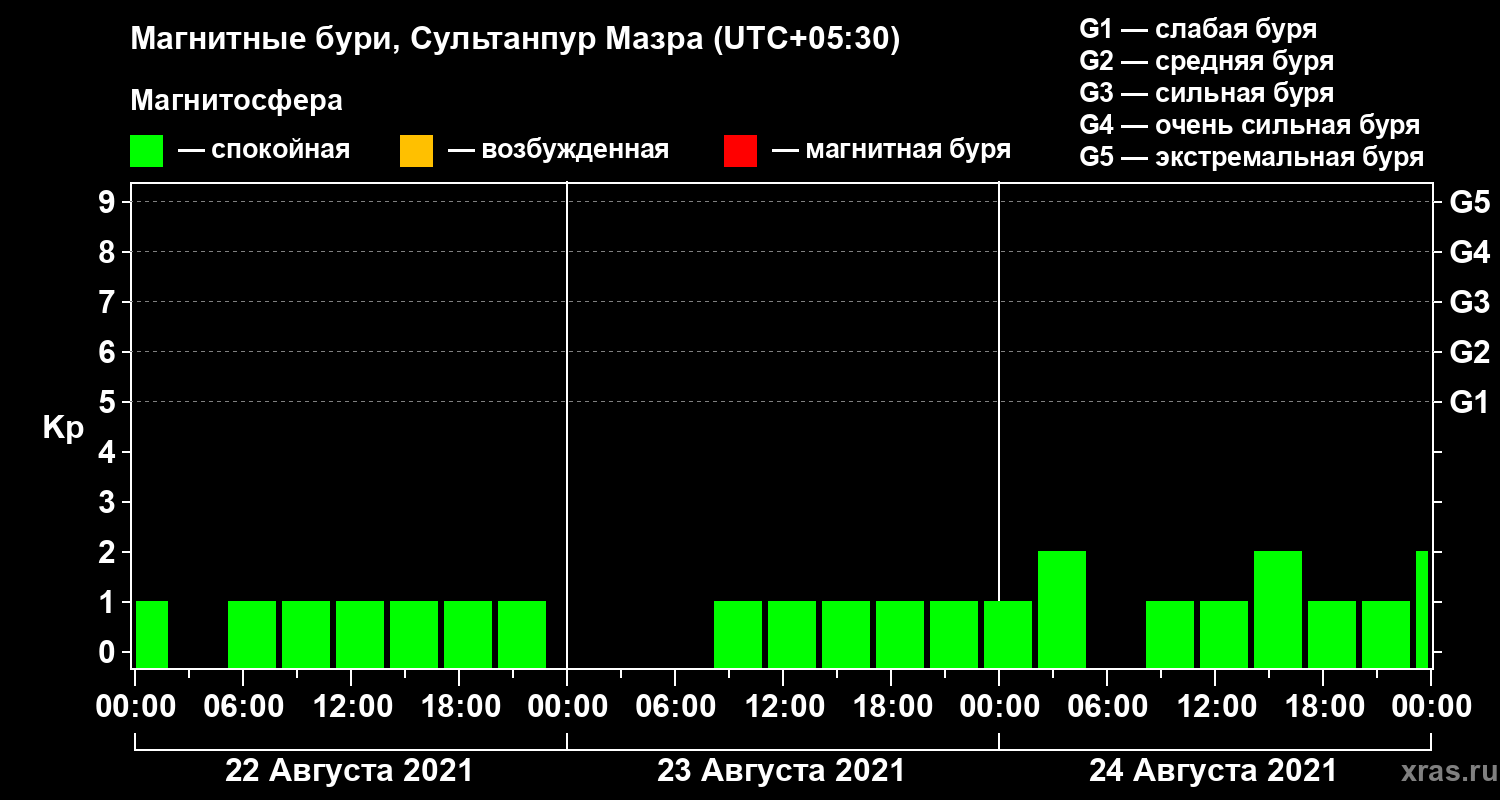This screenshot has height=800, width=1500.
Task: Click the '— возбужденная' legend label
Action: (x=558, y=150)
